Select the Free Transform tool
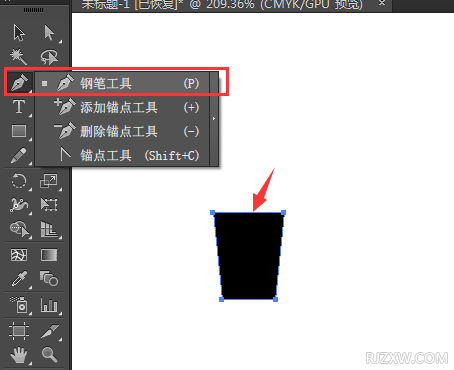The width and height of the screenshot is (454, 370). pos(49,205)
